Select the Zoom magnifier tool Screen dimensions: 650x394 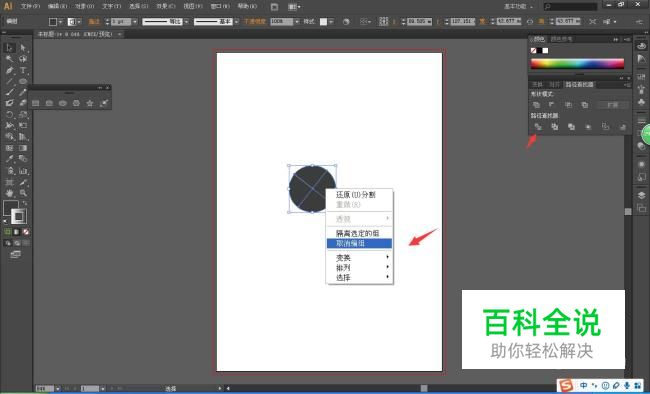click(23, 193)
